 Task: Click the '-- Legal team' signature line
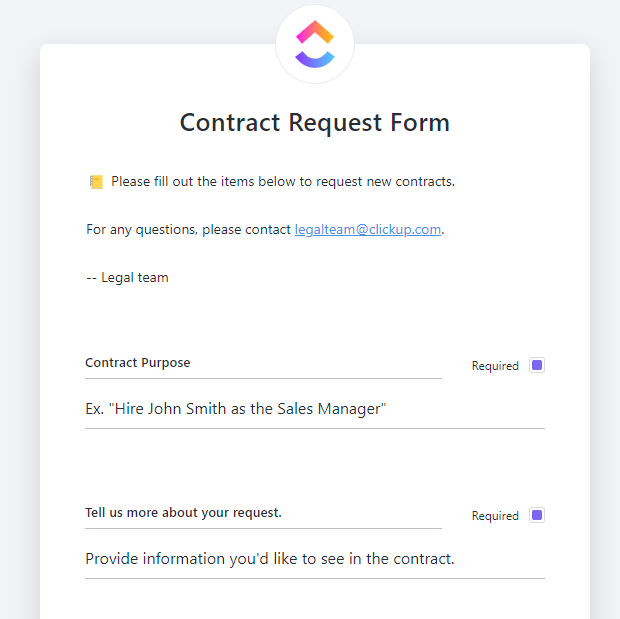click(127, 277)
